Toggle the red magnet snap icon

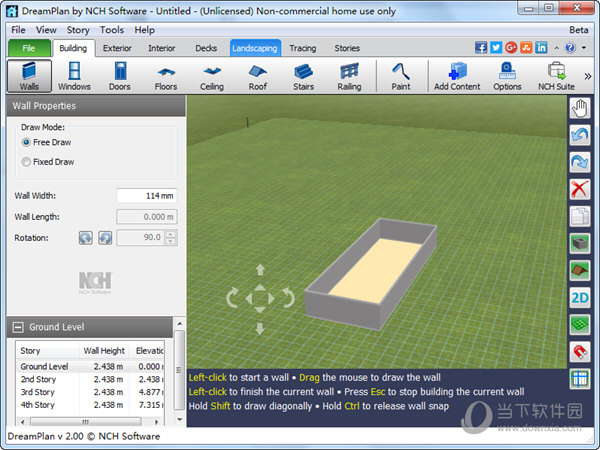580,352
